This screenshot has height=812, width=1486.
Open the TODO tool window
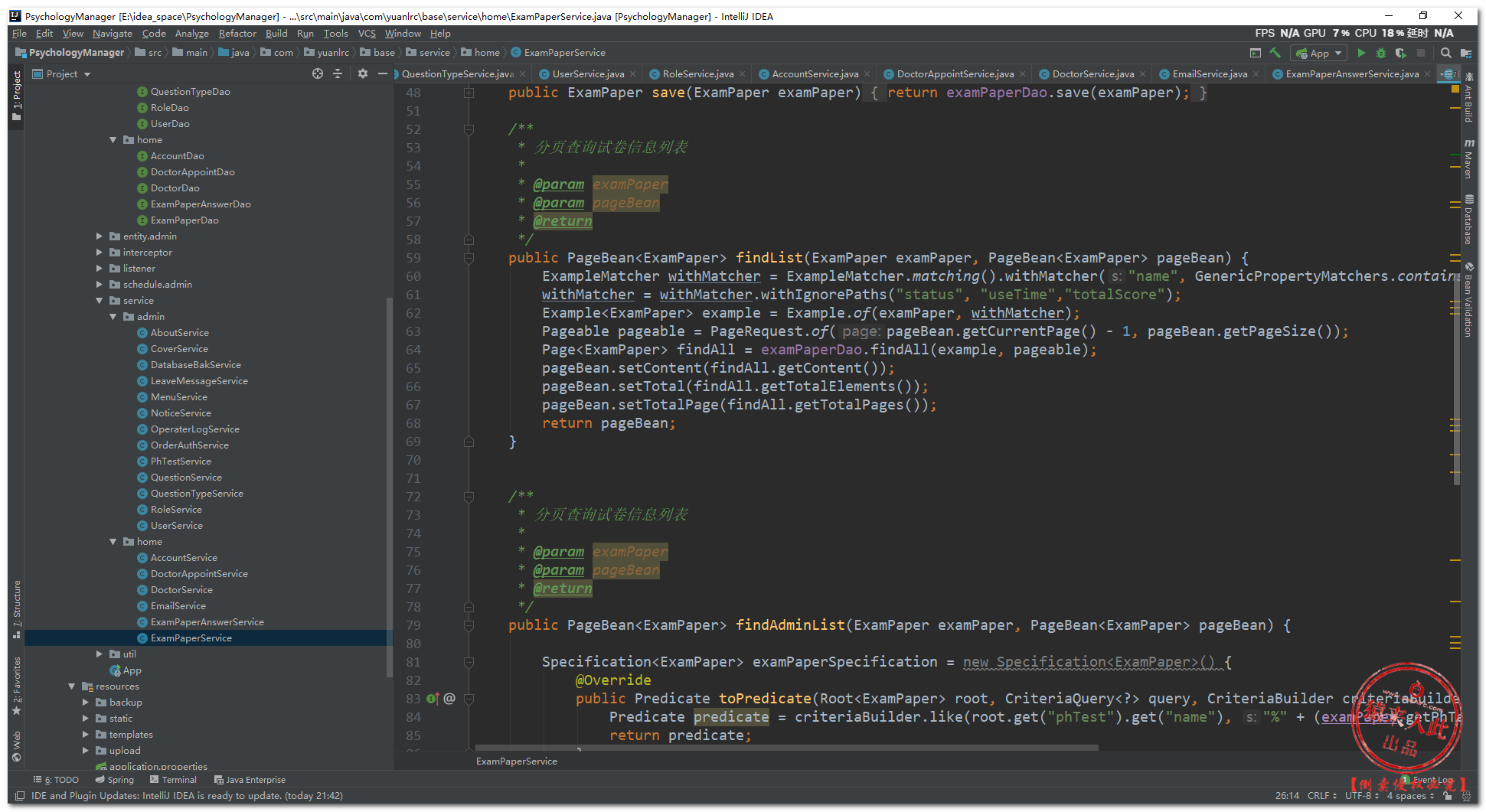click(57, 780)
